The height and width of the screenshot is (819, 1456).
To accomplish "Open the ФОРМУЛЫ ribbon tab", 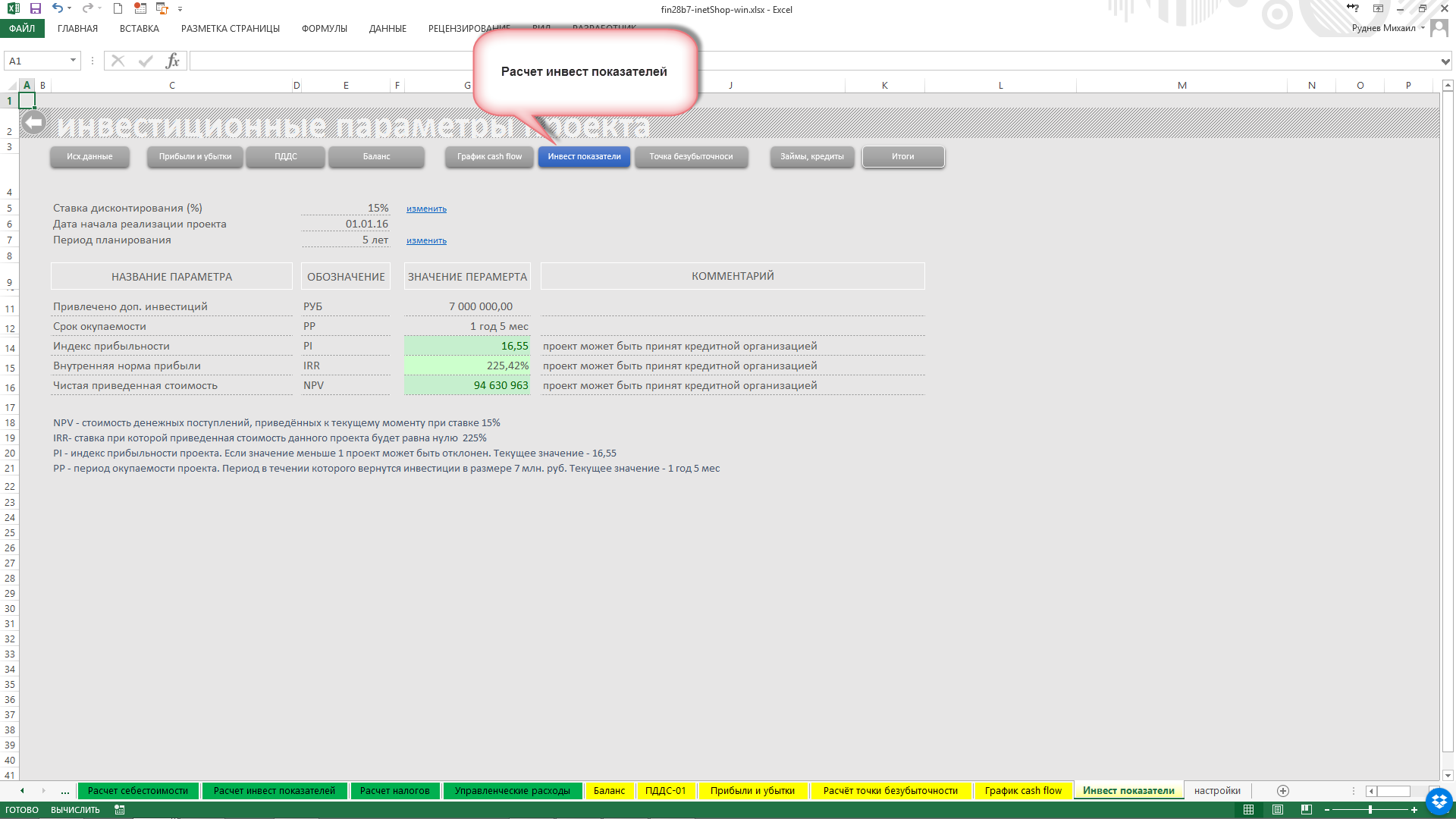I will (325, 28).
